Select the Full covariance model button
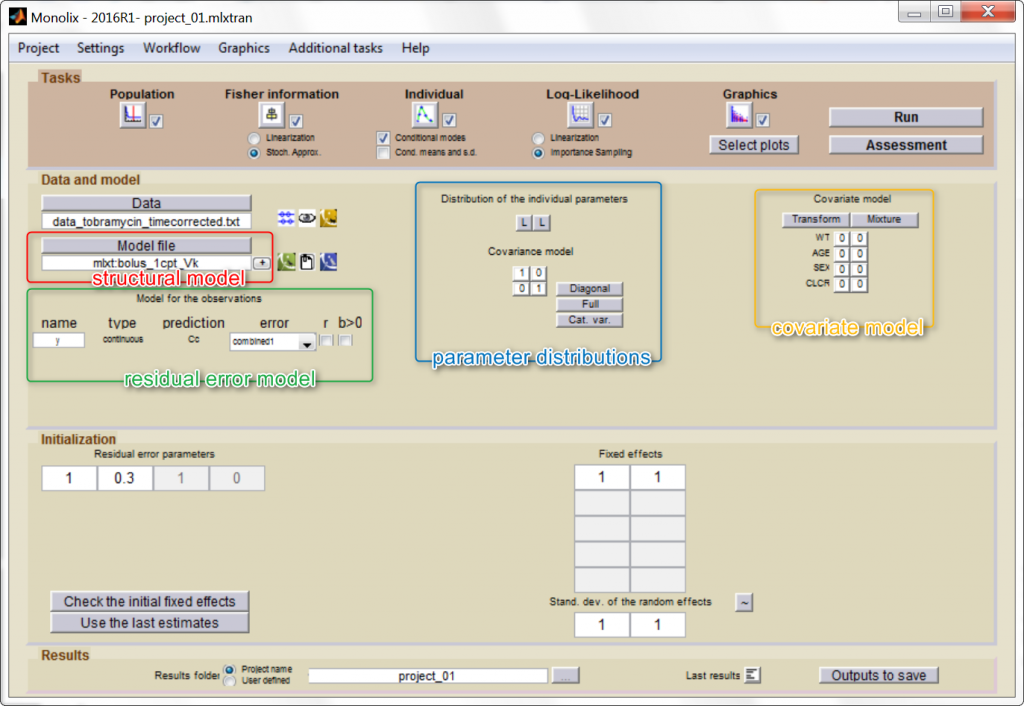Viewport: 1024px width, 706px height. tap(589, 304)
